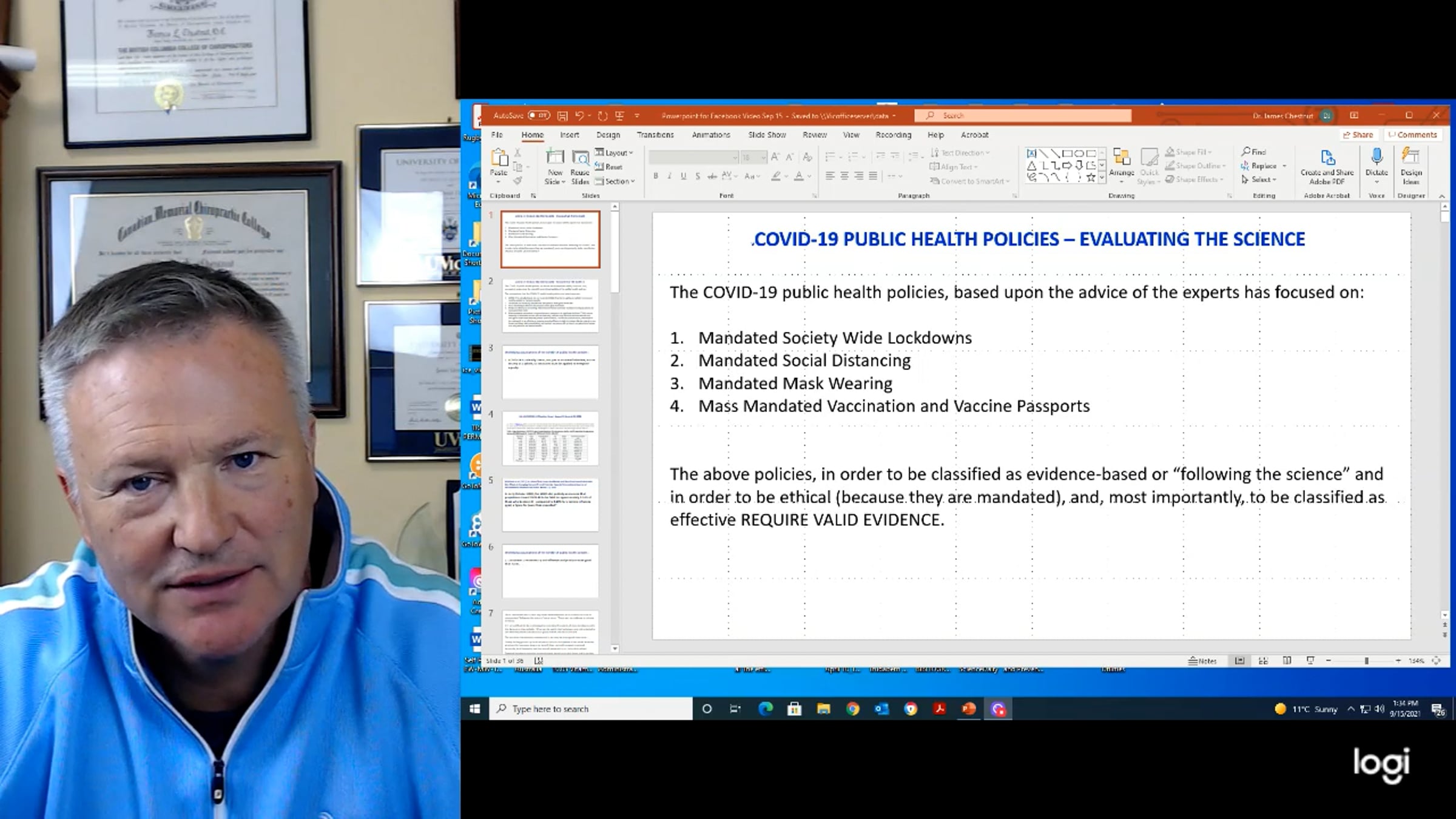Switch to Slide Sorter view

click(1263, 661)
